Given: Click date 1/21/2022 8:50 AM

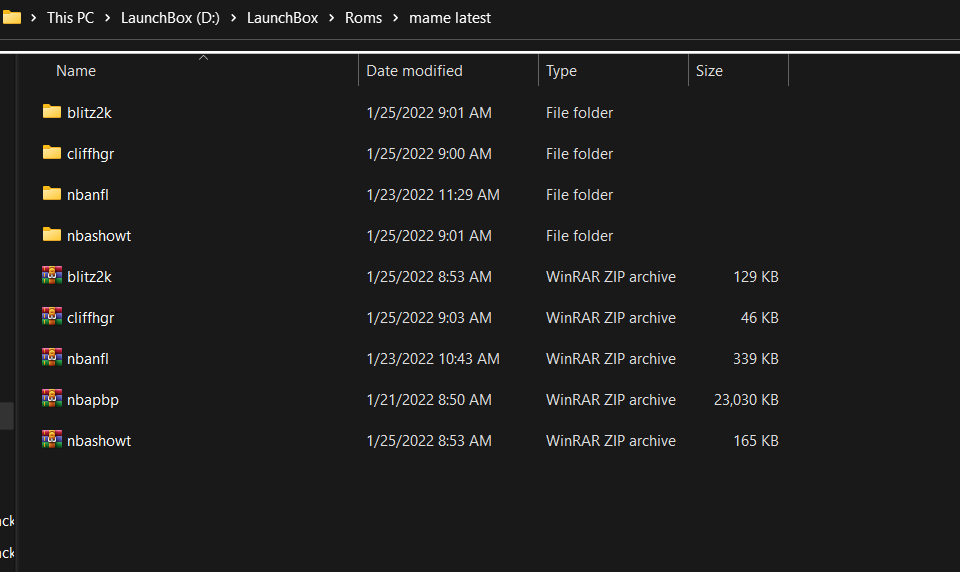Looking at the screenshot, I should tap(429, 400).
